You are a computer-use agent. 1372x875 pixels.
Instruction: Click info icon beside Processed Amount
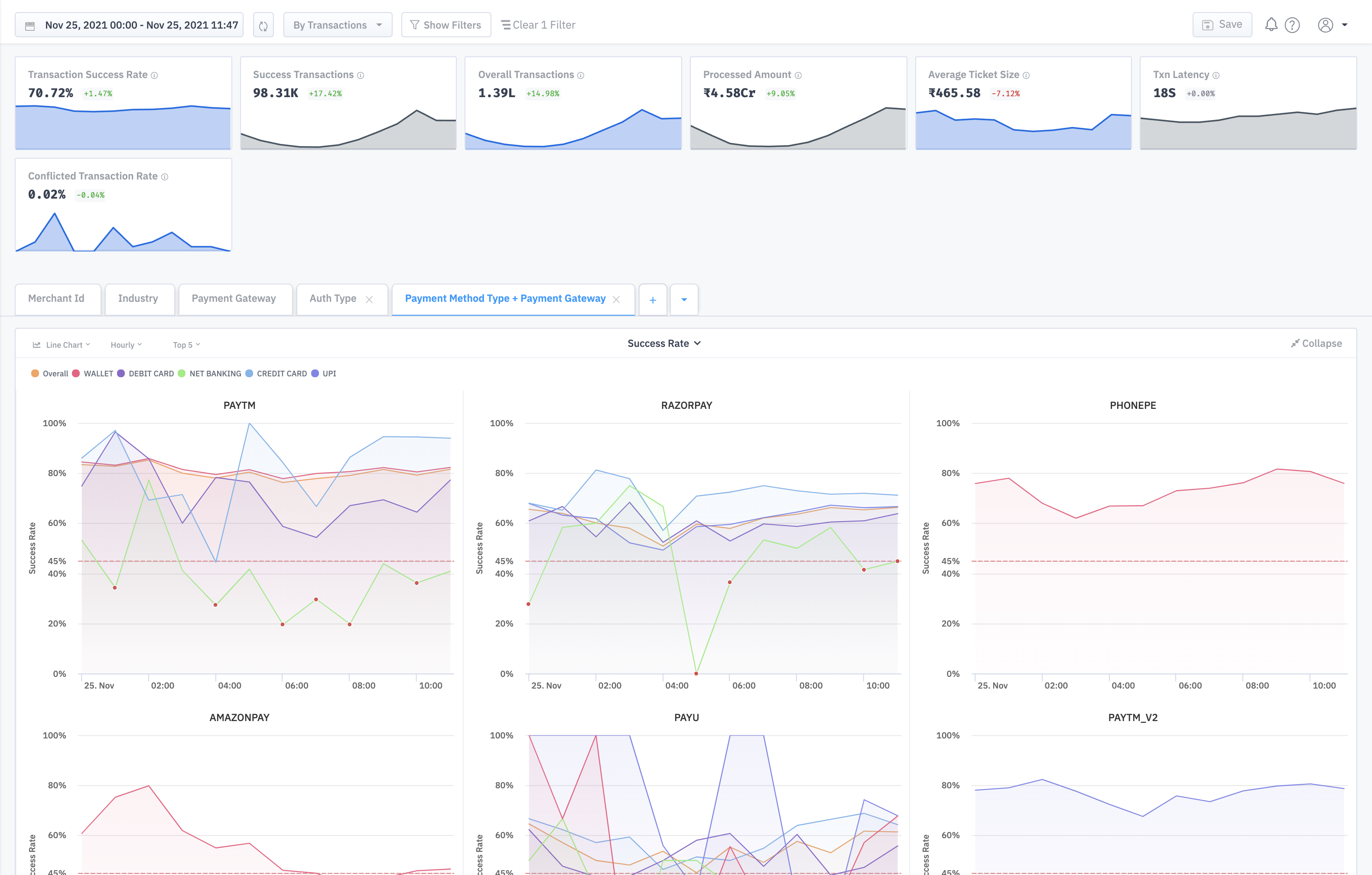[798, 75]
